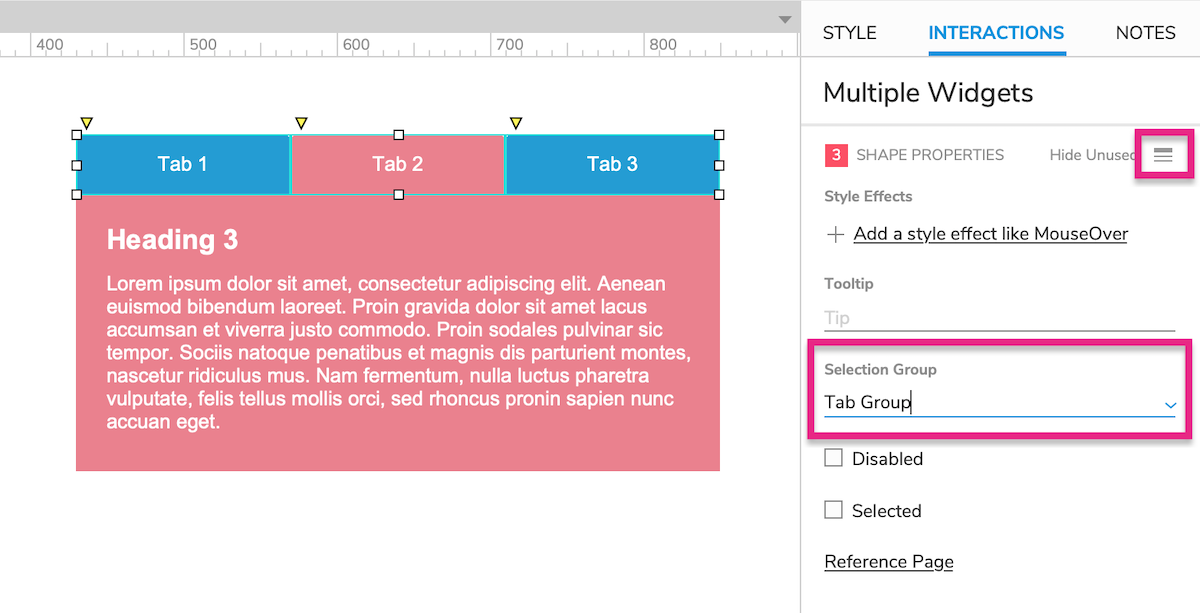The width and height of the screenshot is (1200, 613).
Task: Click the top-right selection handle of the tabs
Action: coord(719,135)
